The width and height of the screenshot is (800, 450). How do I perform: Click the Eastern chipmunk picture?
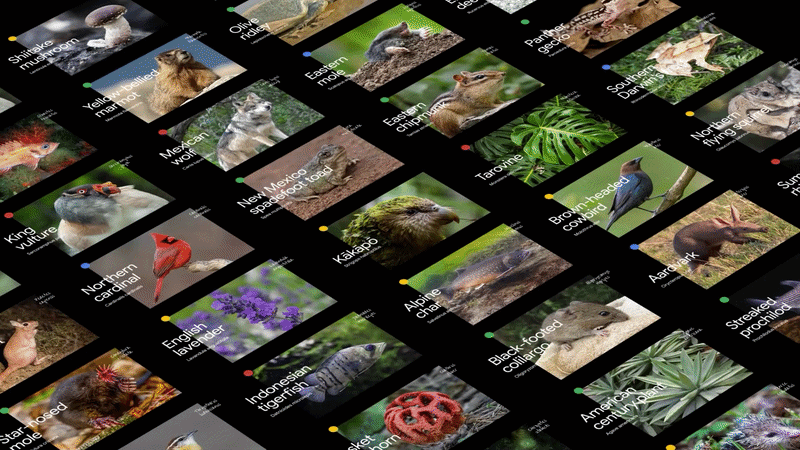point(465,93)
